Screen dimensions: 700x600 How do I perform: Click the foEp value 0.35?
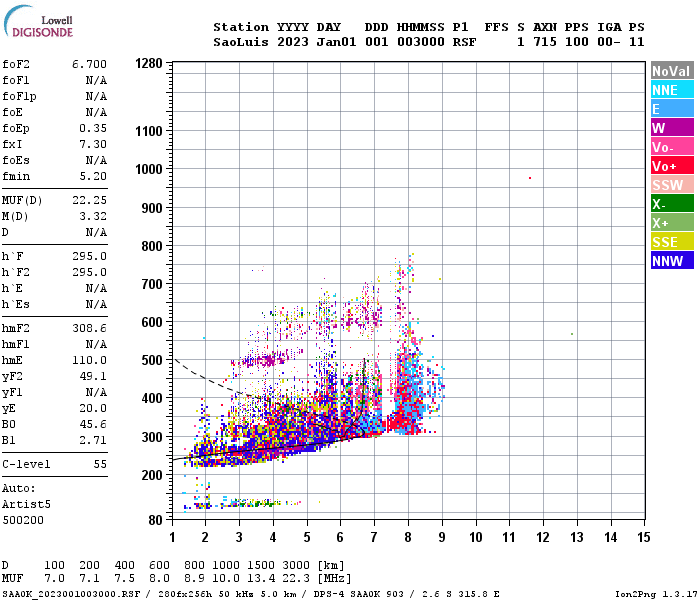tap(93, 129)
